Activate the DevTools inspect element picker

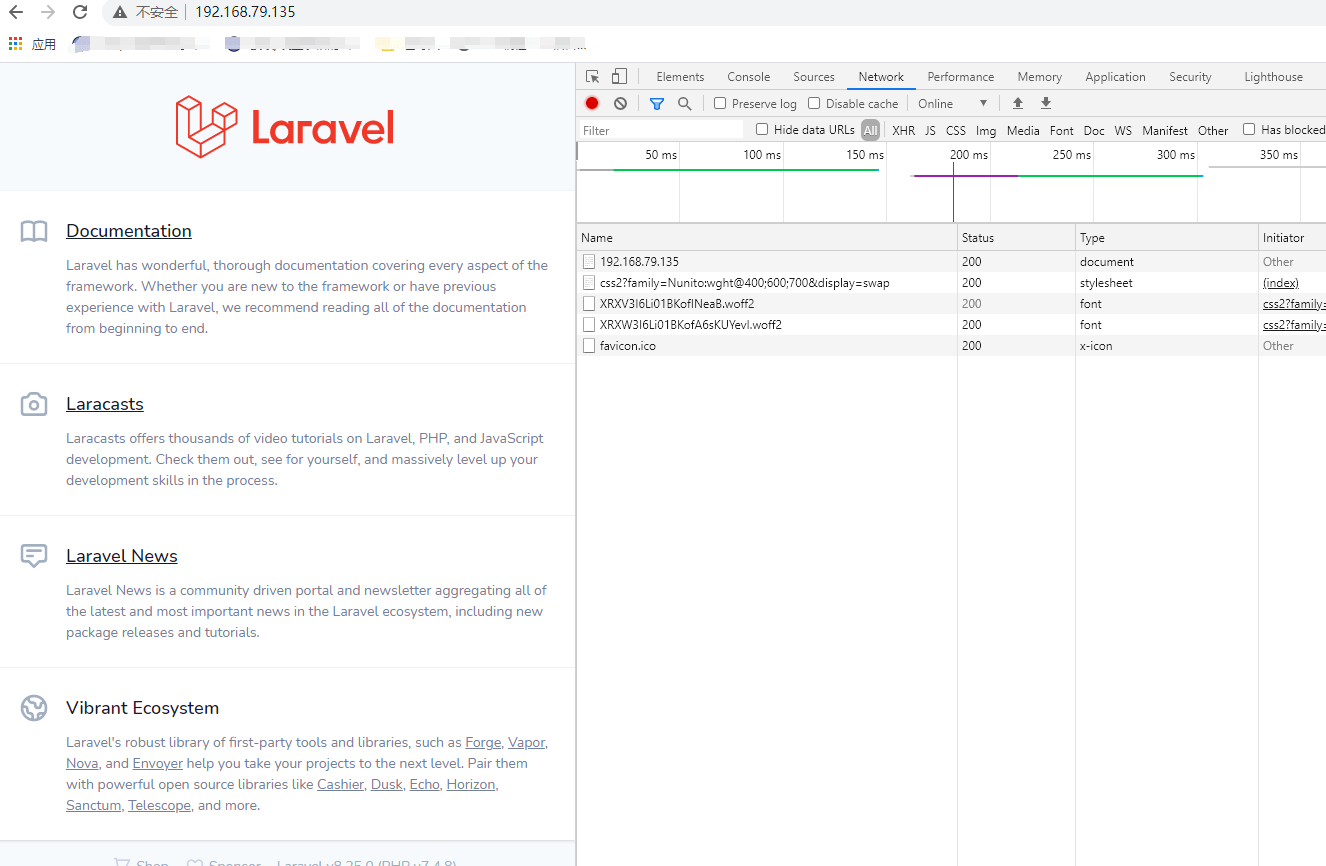592,77
